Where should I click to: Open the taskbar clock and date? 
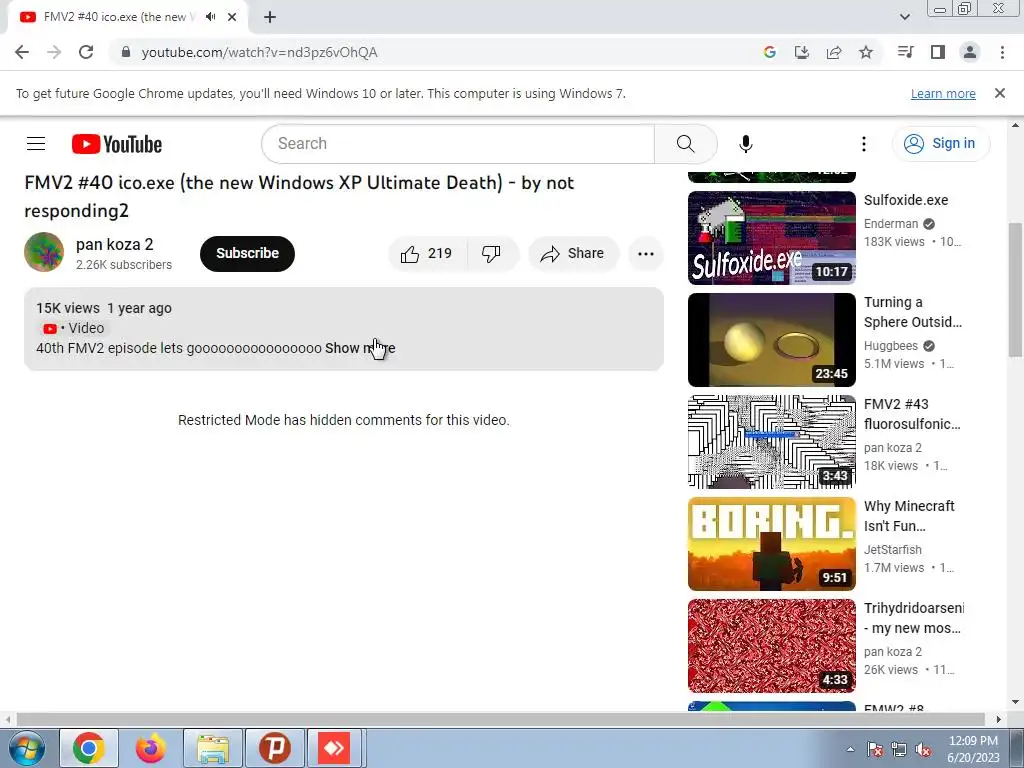pos(973,749)
